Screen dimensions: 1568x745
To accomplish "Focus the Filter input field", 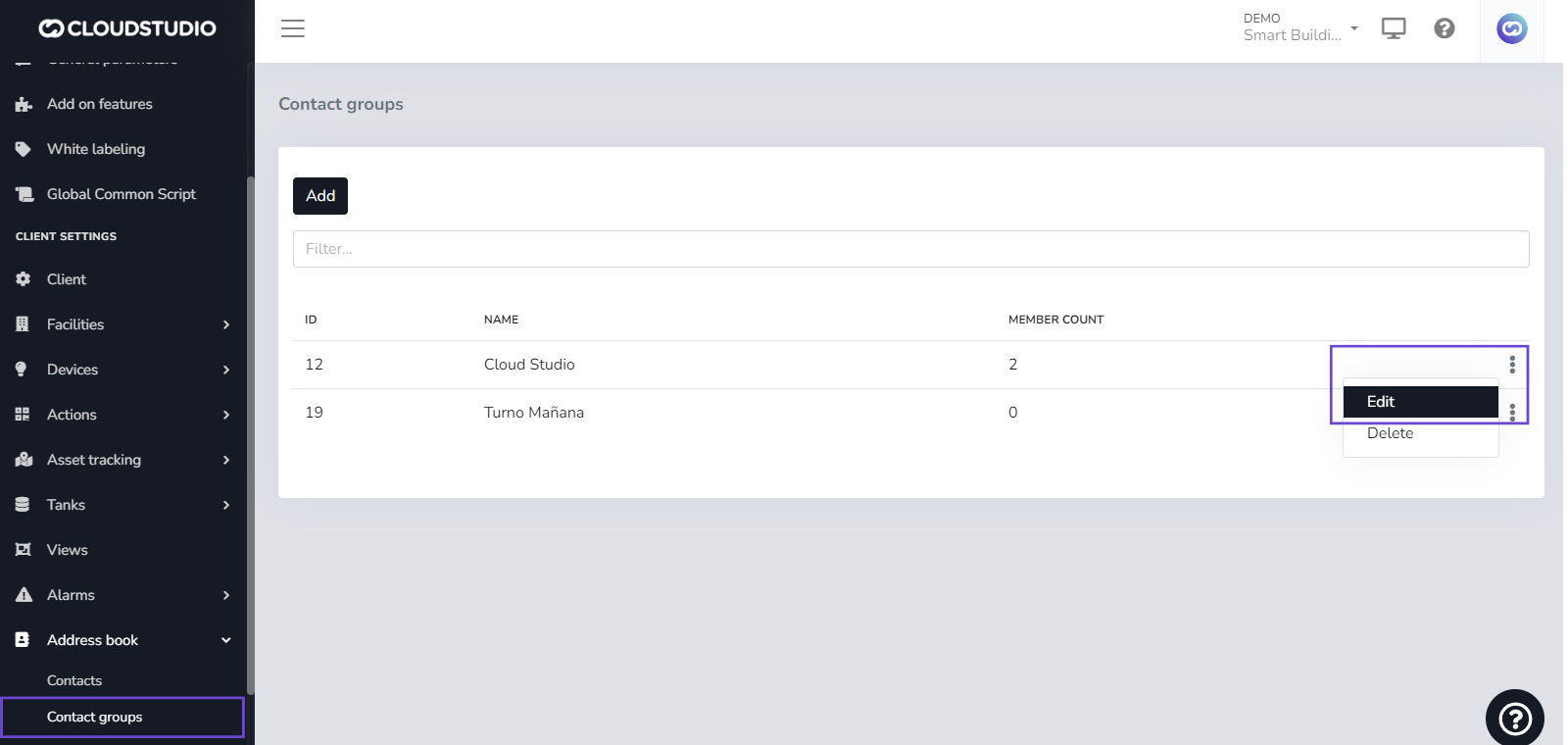I will pos(910,249).
